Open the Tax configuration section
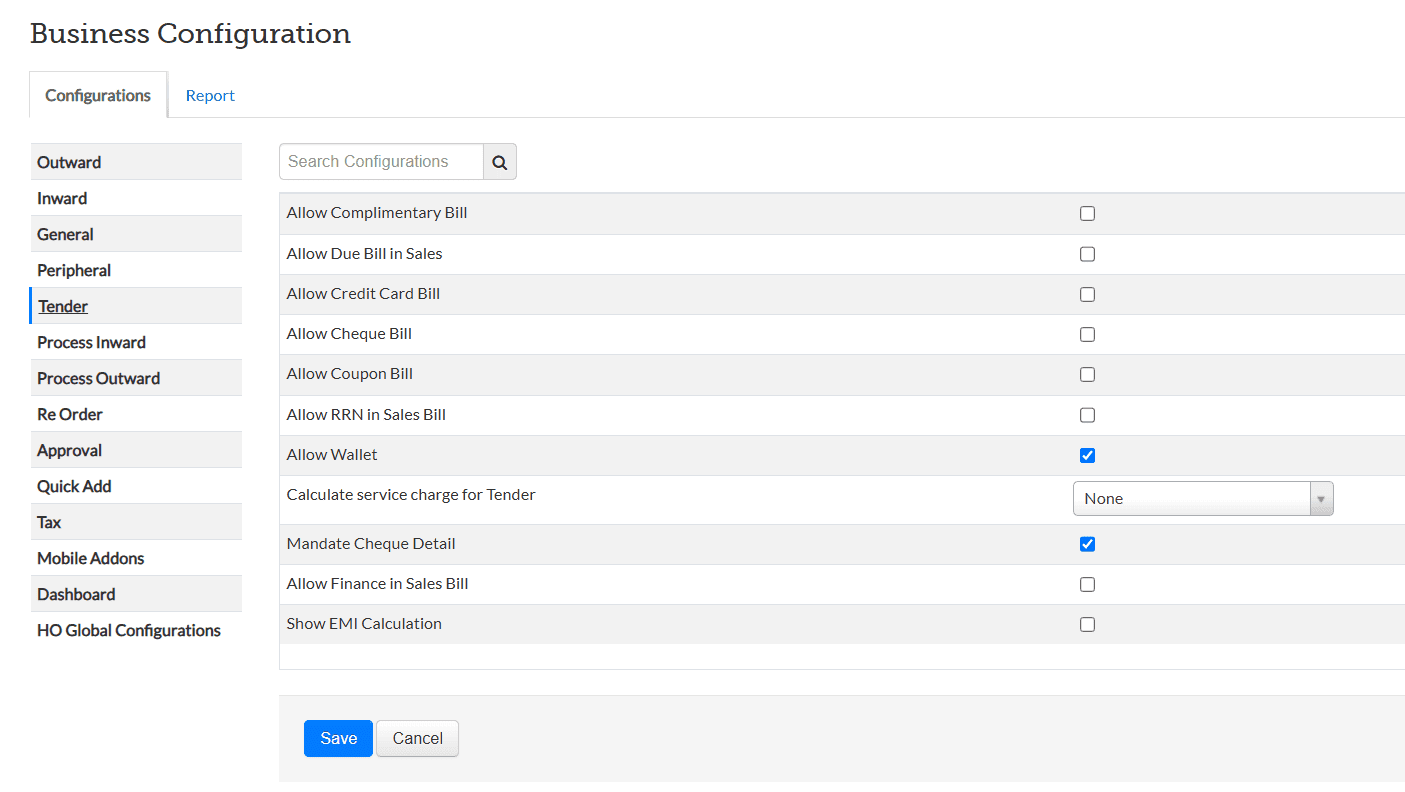The height and width of the screenshot is (792, 1405). pyautogui.click(x=49, y=522)
